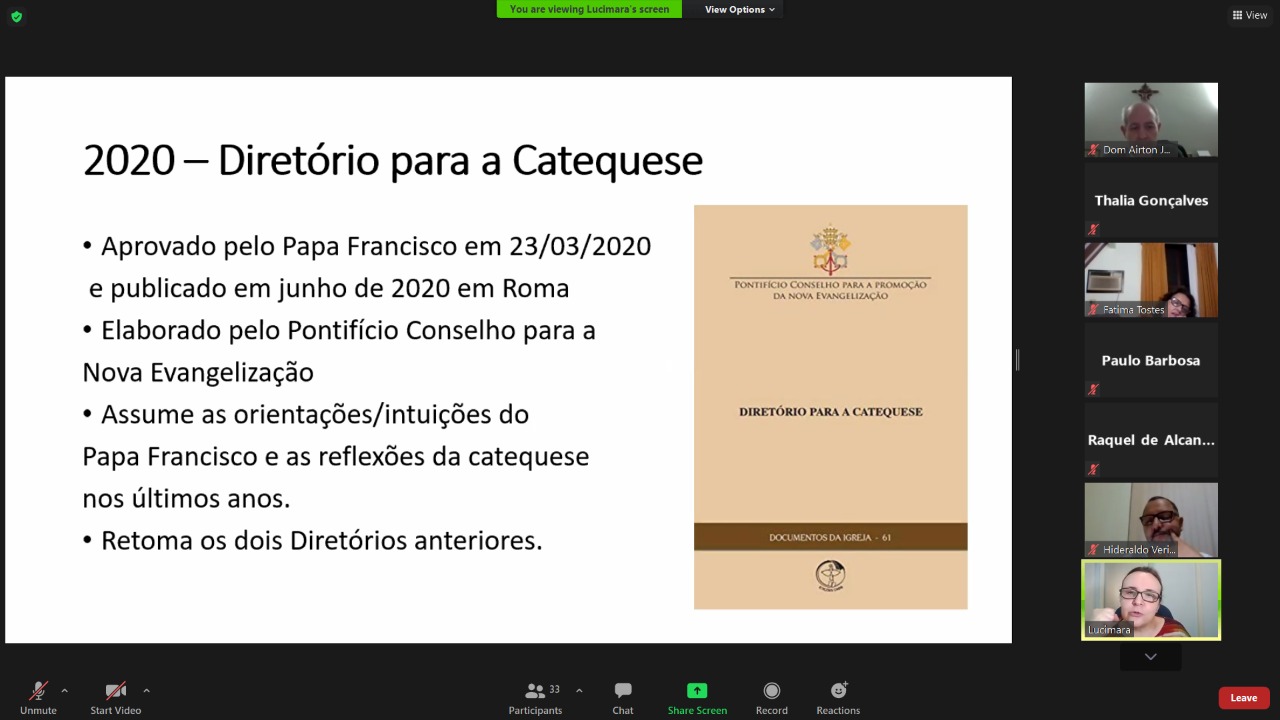Select Raquel de Alcan... participant tile
This screenshot has height=720, width=1280.
click(x=1151, y=440)
